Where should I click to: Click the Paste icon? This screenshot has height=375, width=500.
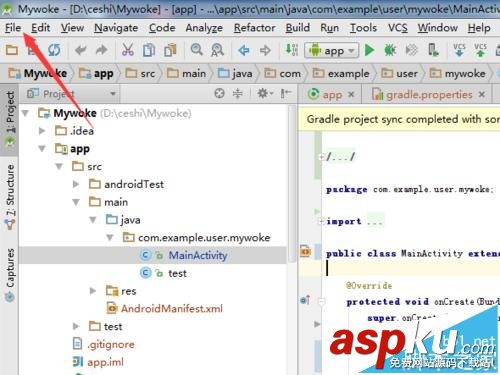pos(170,50)
